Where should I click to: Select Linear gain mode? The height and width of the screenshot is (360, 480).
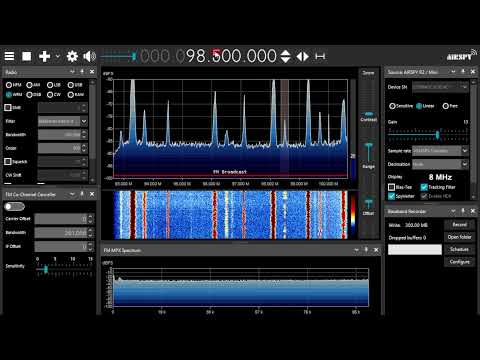coord(425,106)
